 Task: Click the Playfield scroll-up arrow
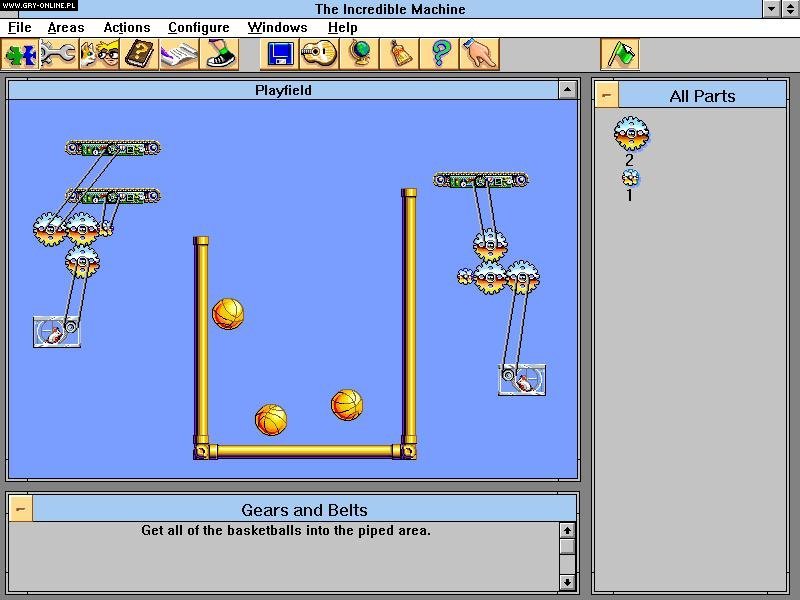point(570,89)
